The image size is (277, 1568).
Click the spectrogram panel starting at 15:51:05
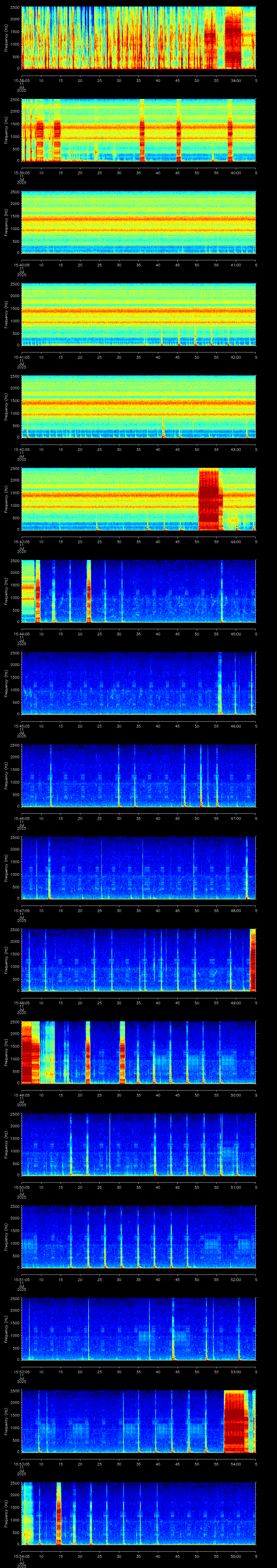pyautogui.click(x=139, y=1237)
